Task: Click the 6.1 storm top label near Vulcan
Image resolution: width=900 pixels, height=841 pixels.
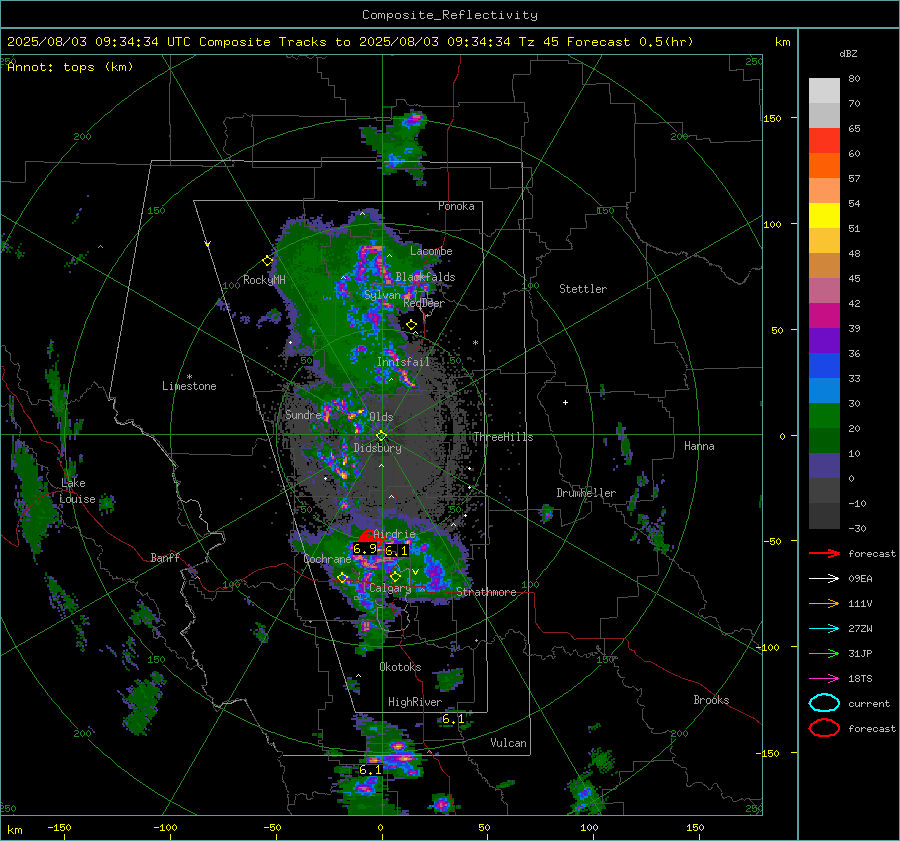Action: tap(453, 719)
